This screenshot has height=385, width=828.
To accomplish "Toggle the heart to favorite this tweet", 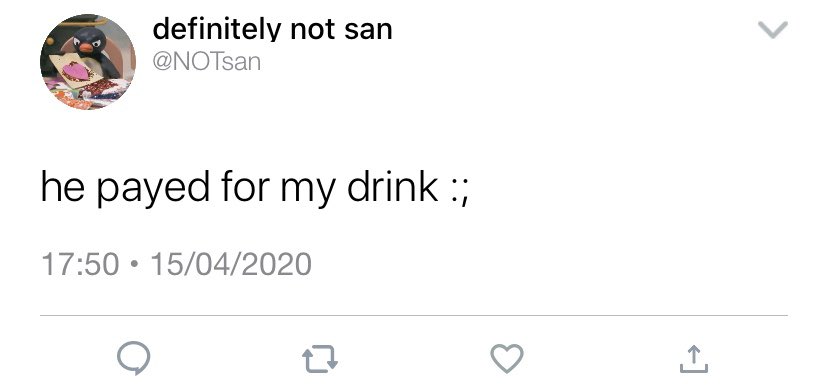I will click(507, 359).
